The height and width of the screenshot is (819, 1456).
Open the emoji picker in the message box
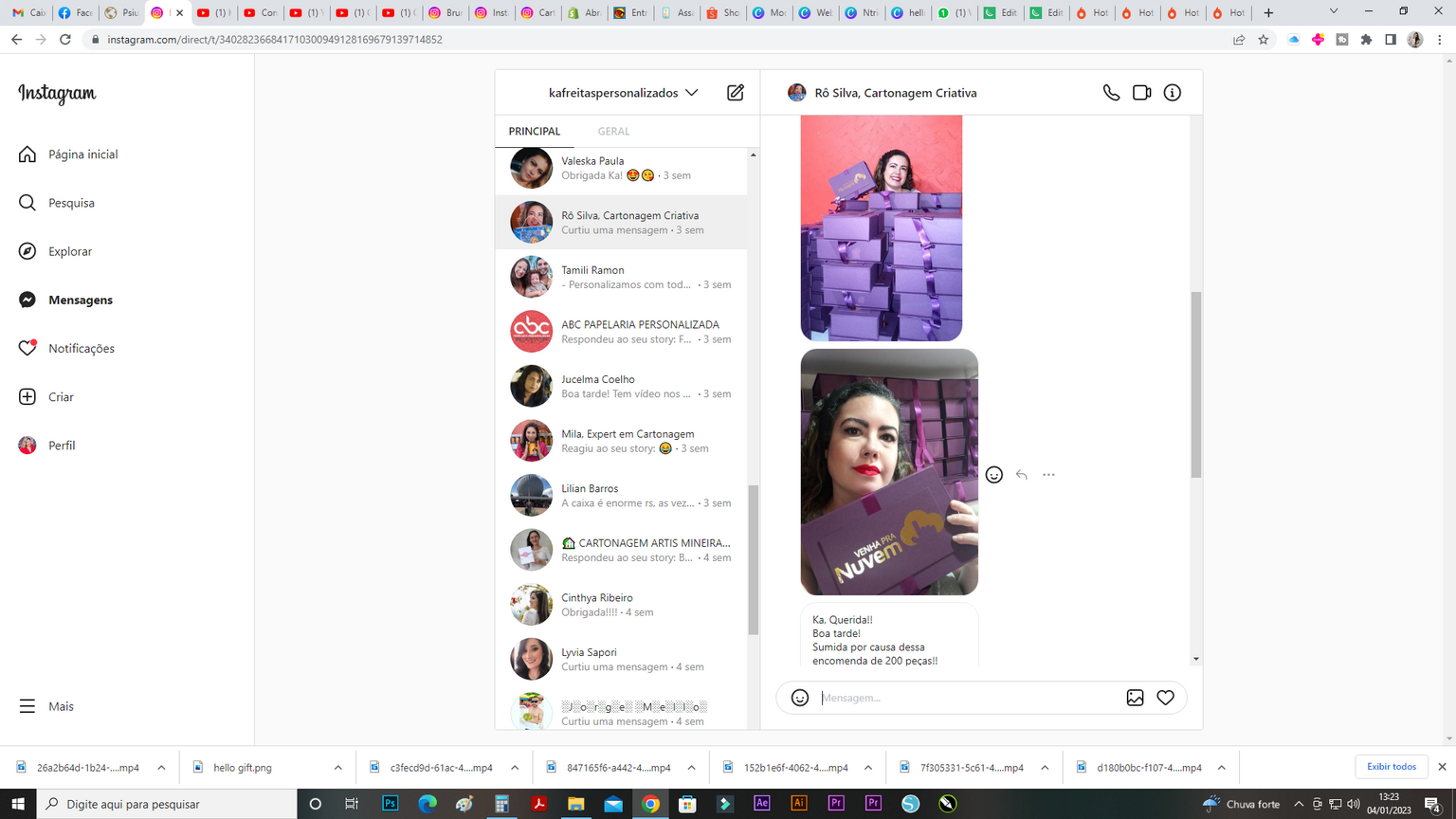800,698
